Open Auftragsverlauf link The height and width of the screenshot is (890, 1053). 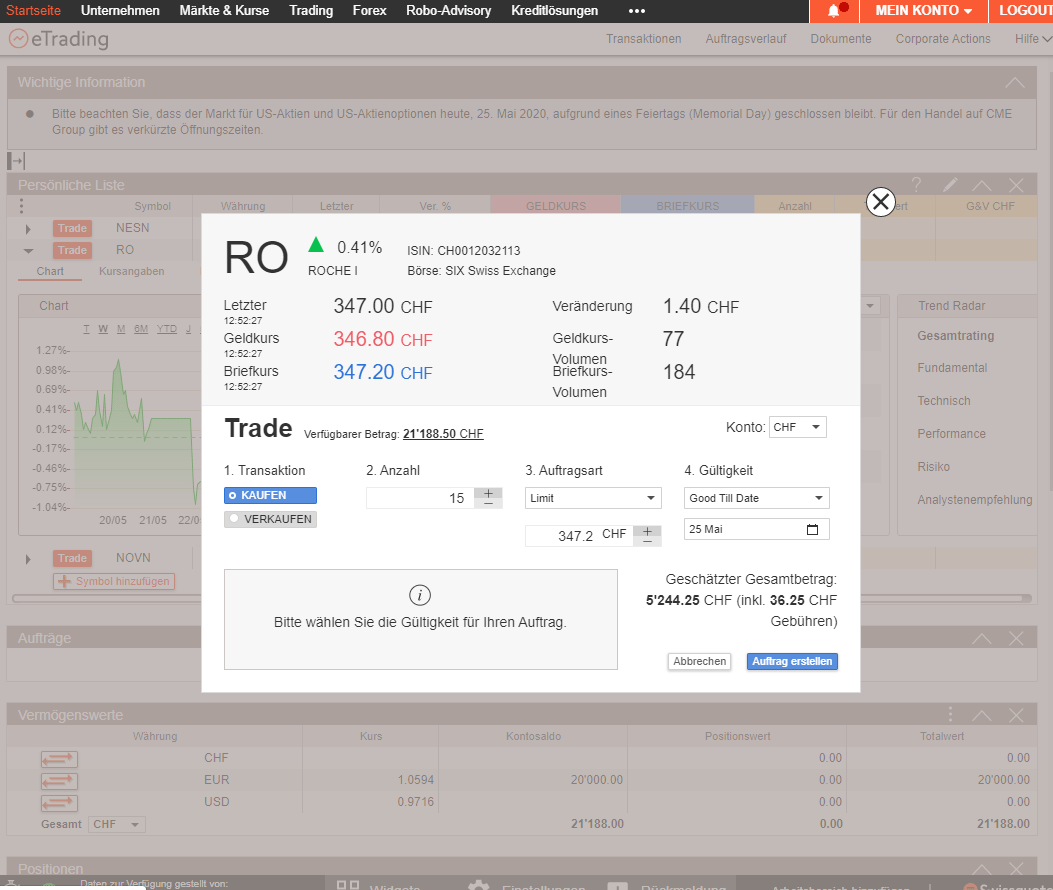pos(745,39)
